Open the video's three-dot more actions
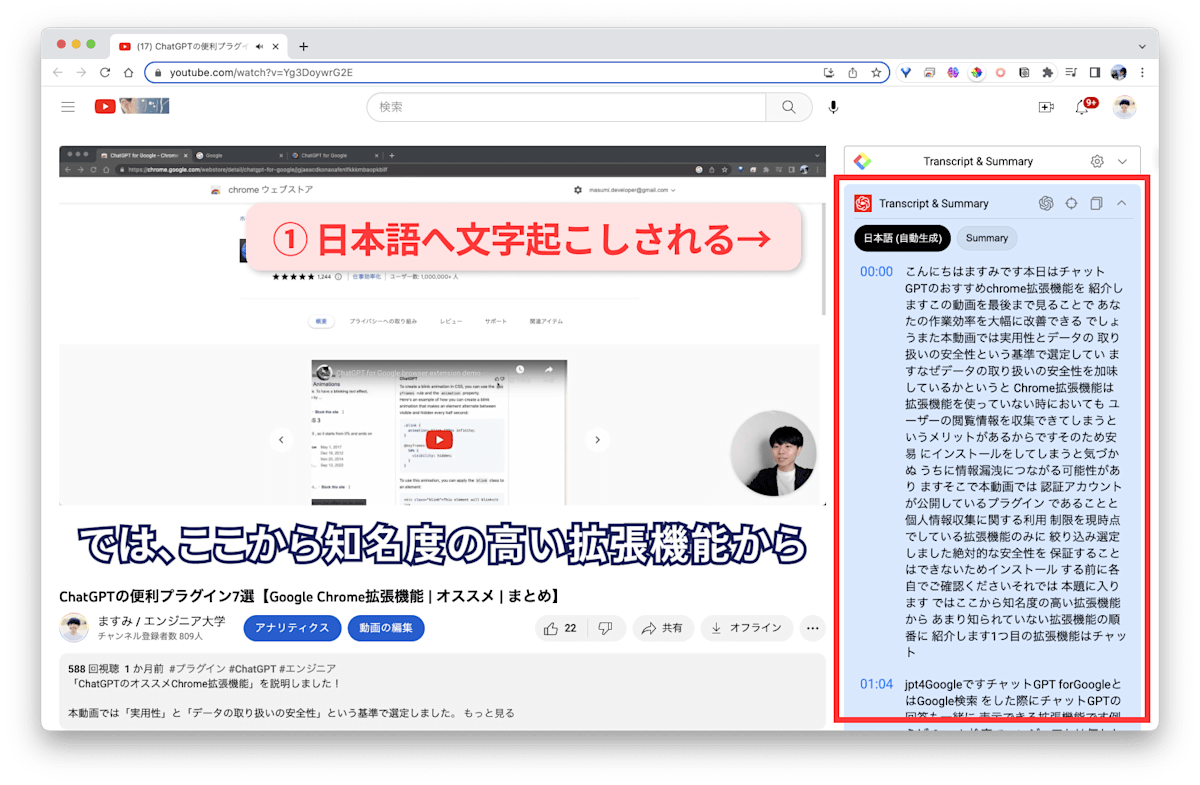The width and height of the screenshot is (1200, 785). coord(813,628)
